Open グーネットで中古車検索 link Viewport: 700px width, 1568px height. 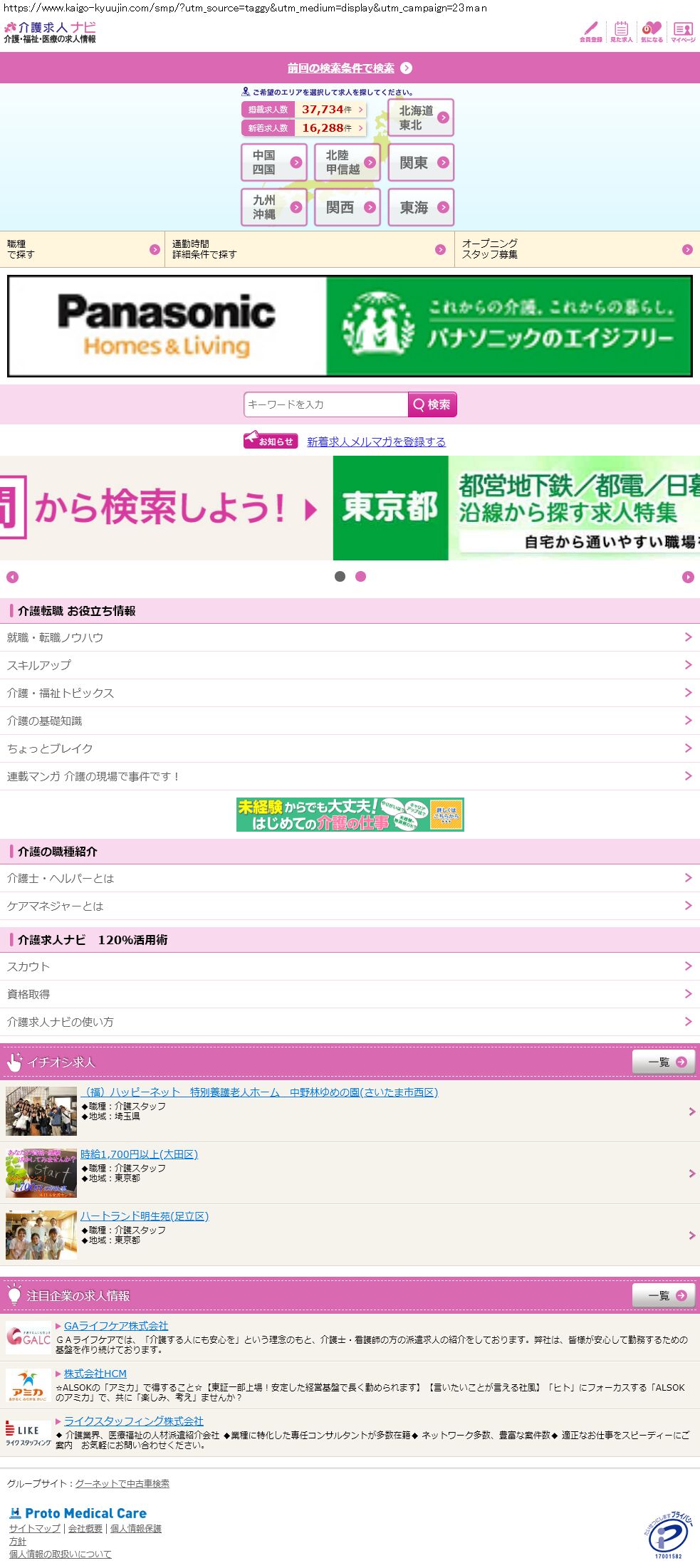click(x=122, y=1483)
